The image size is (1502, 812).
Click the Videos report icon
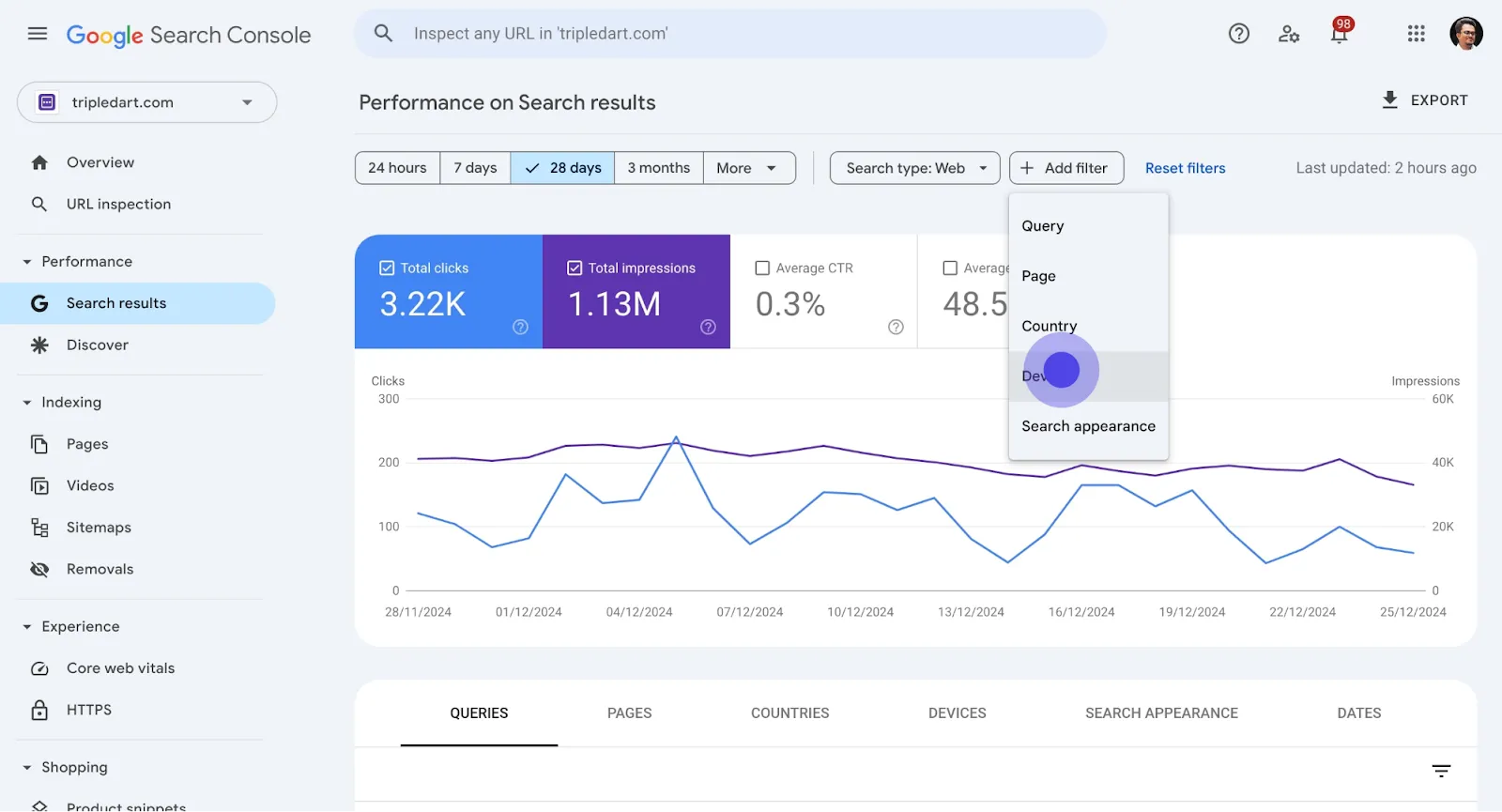tap(39, 485)
